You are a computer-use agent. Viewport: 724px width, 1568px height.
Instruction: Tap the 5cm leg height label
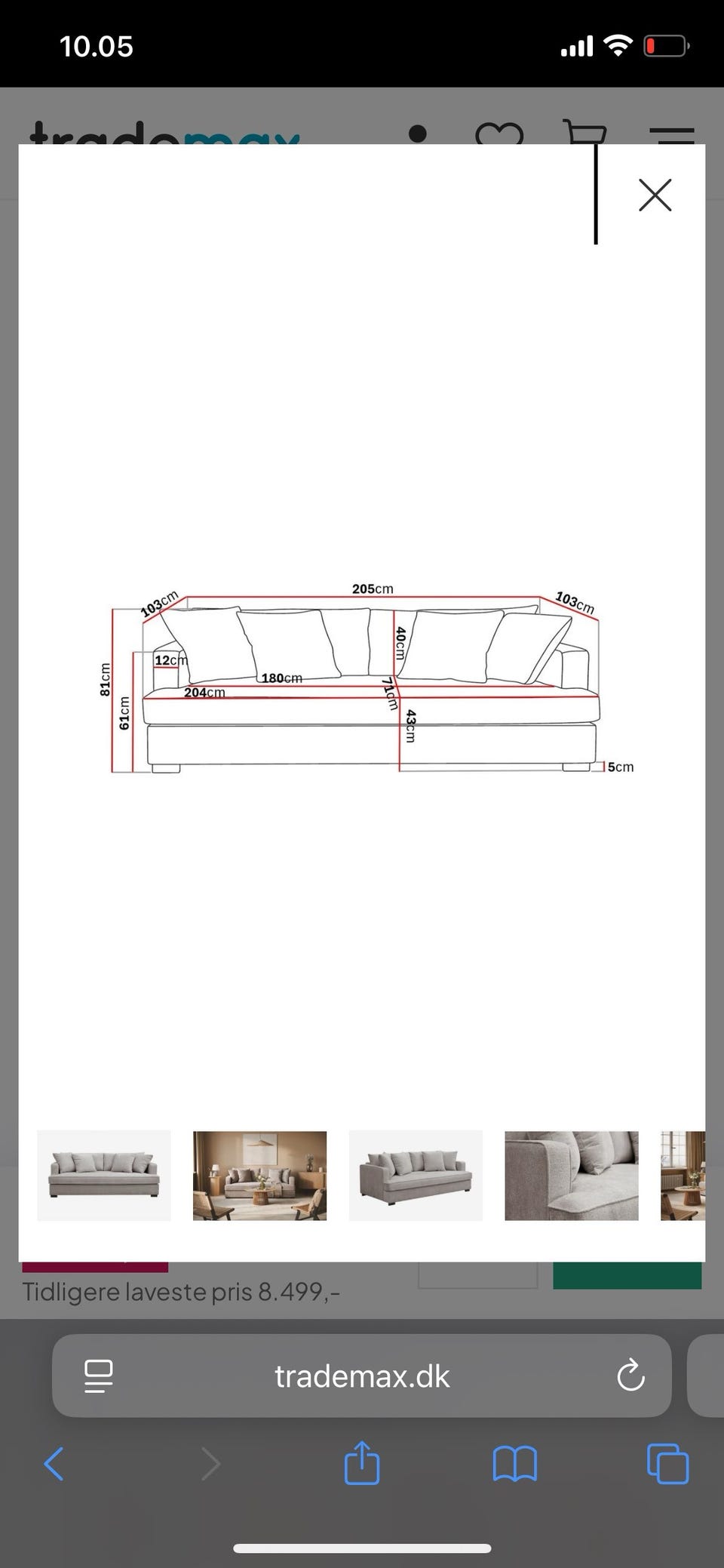pos(621,767)
